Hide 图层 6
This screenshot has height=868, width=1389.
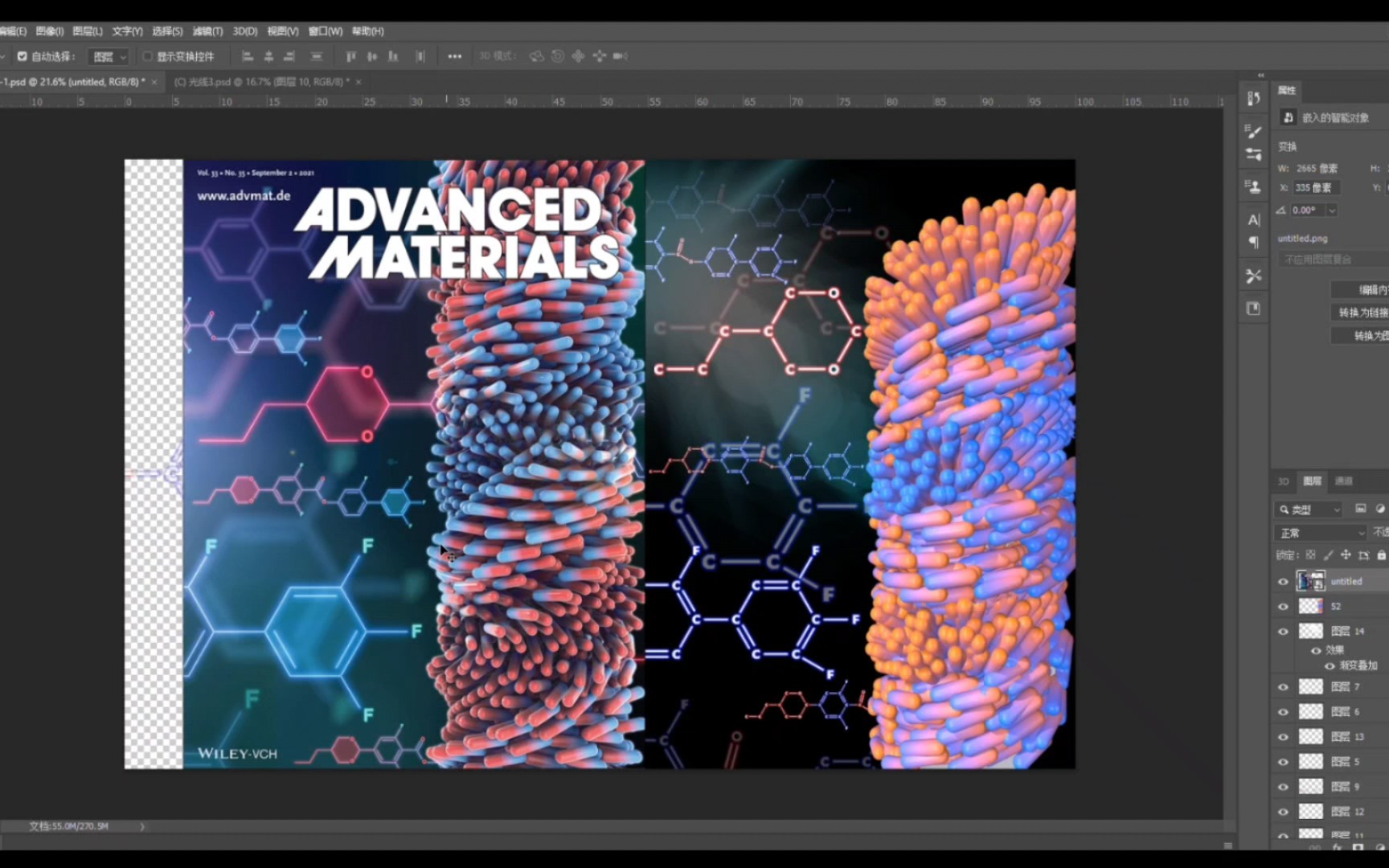1283,712
